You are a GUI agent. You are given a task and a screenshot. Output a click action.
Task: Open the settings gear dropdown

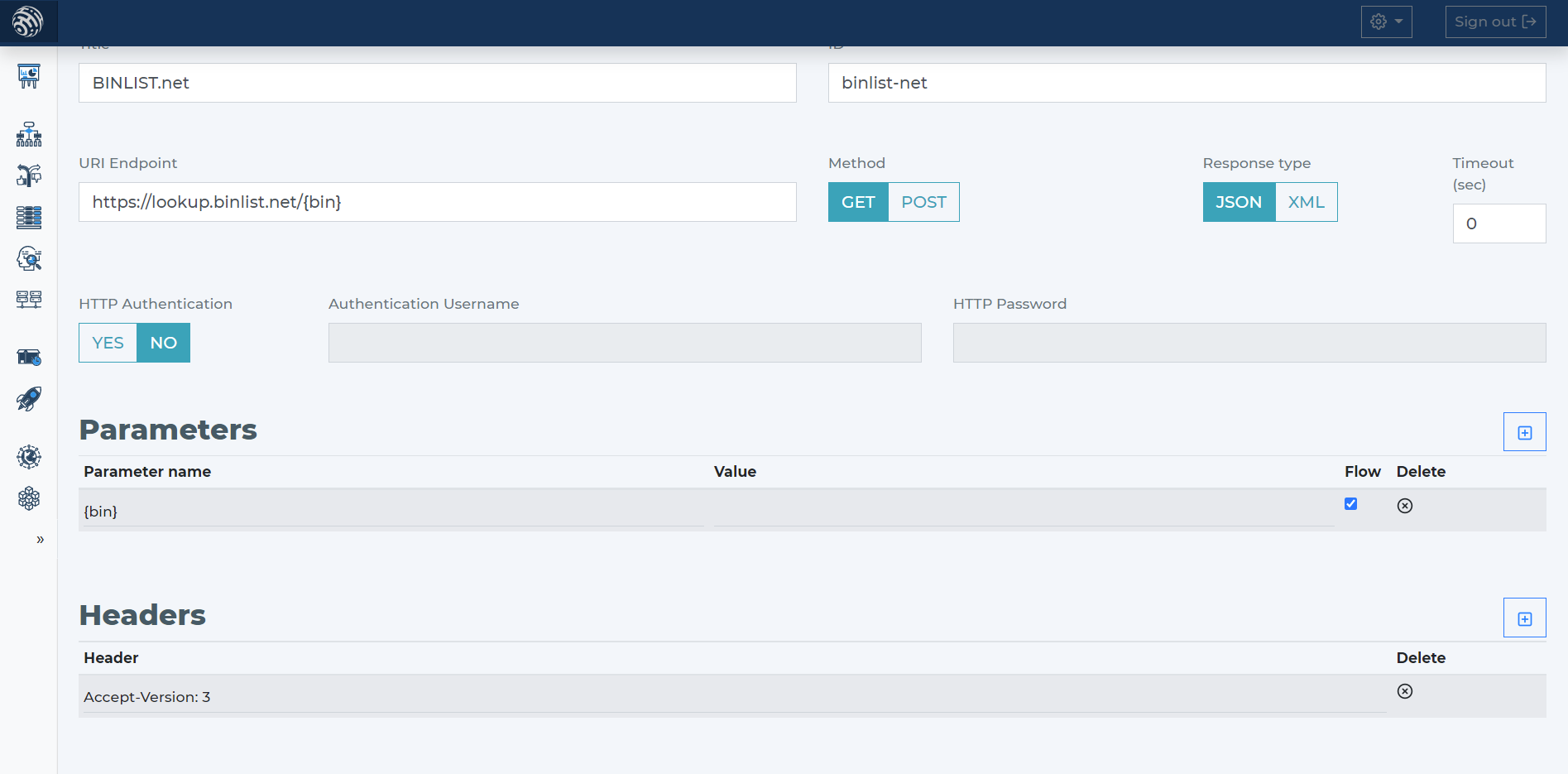coord(1386,22)
